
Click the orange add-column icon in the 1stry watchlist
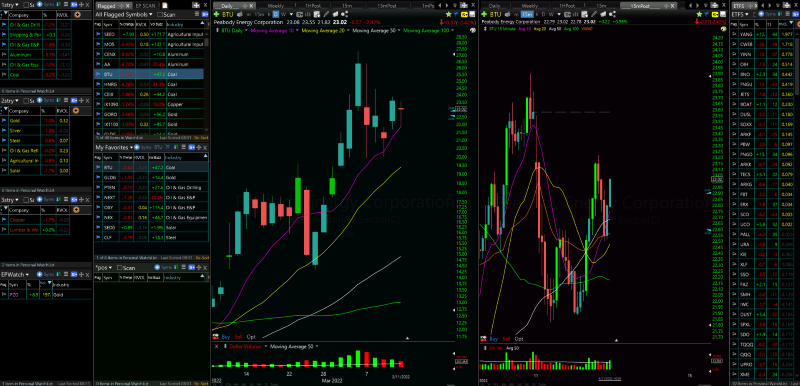click(x=77, y=15)
